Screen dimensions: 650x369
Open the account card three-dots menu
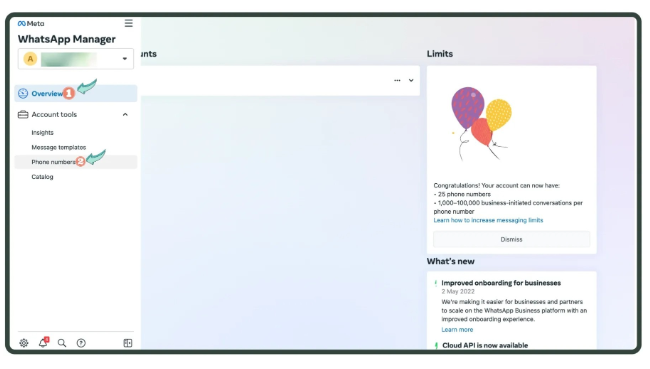coord(397,80)
